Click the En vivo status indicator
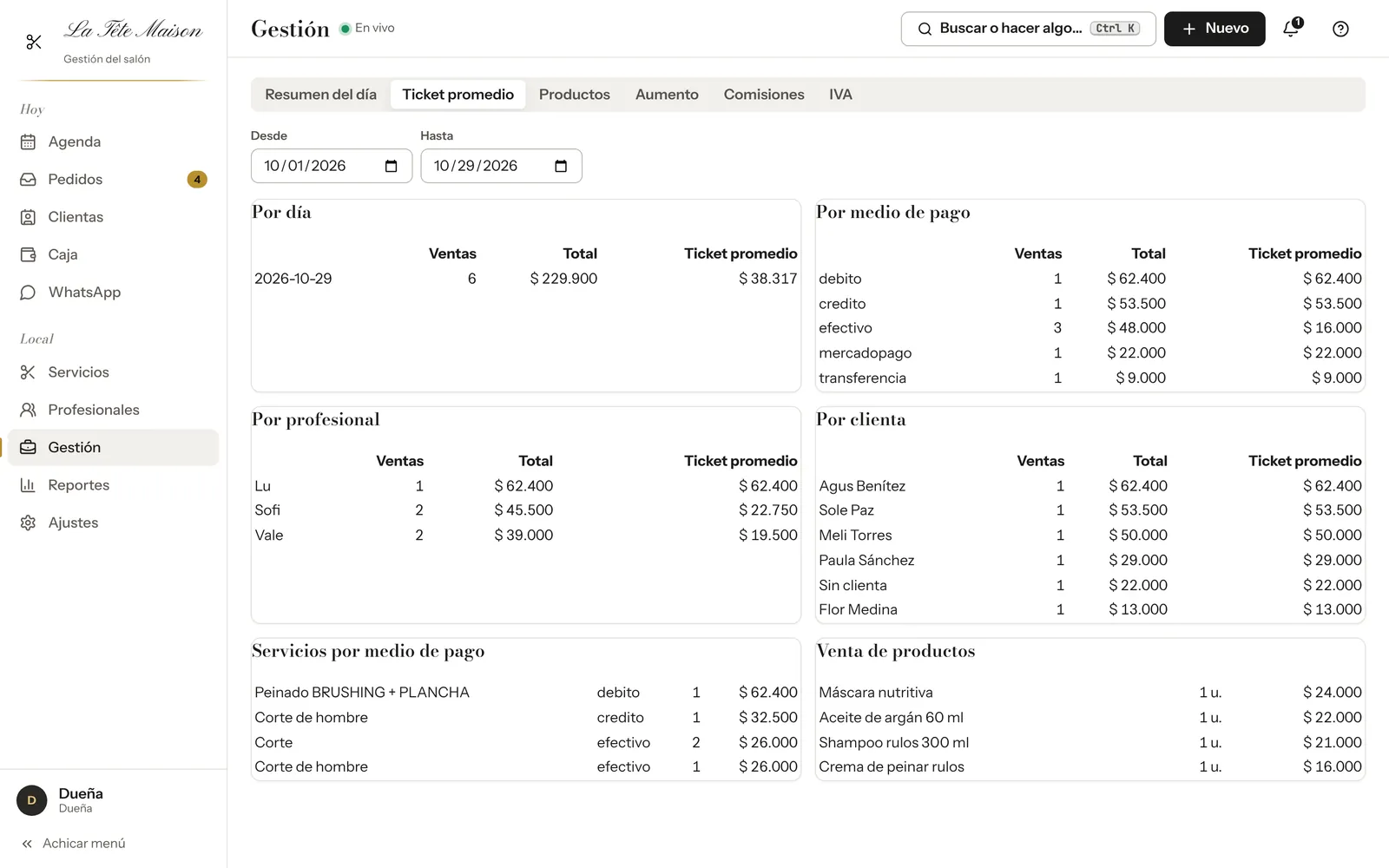Screen dimensions: 1389x868 (x=367, y=29)
